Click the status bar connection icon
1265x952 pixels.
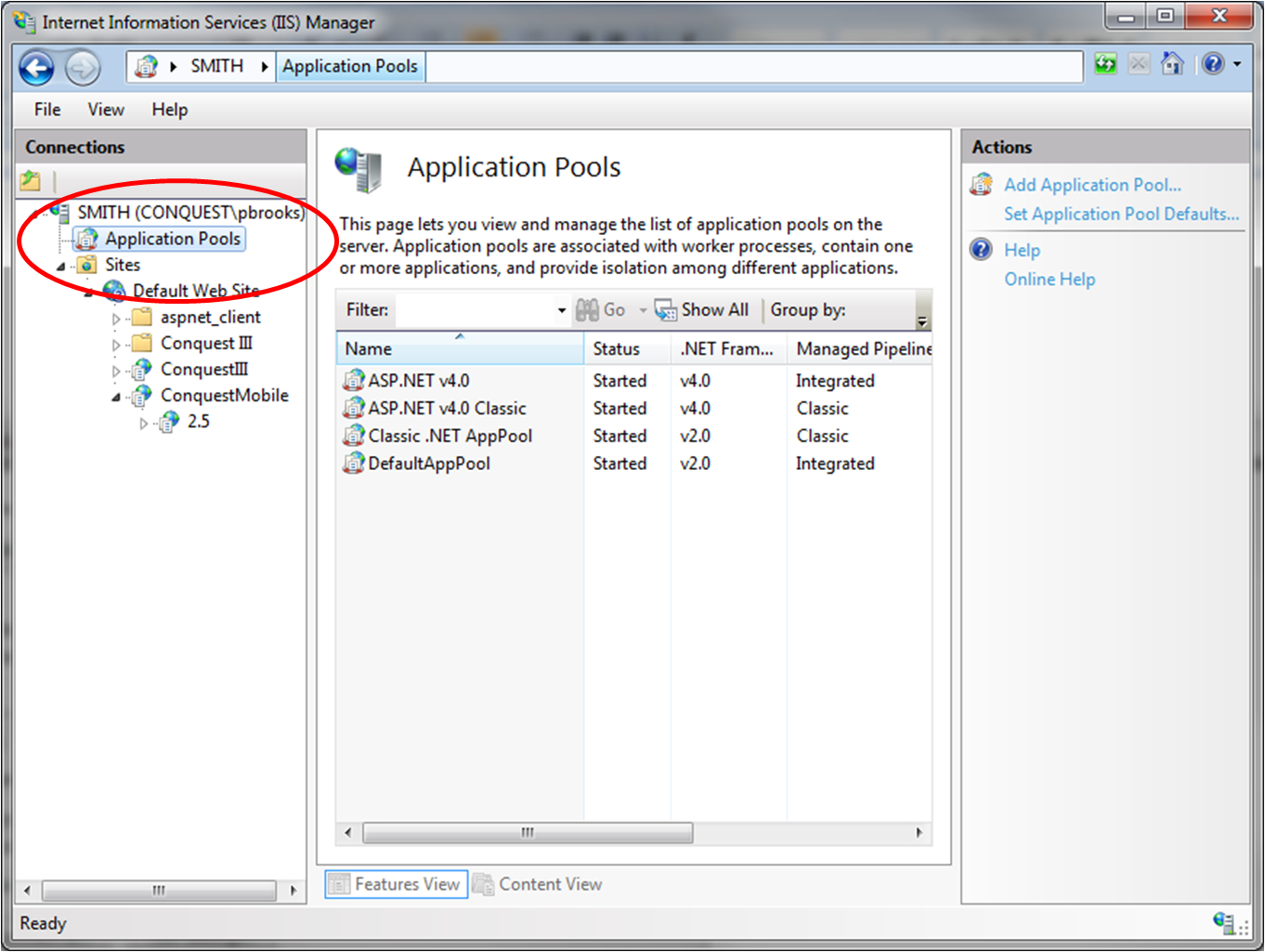pyautogui.click(x=1225, y=922)
